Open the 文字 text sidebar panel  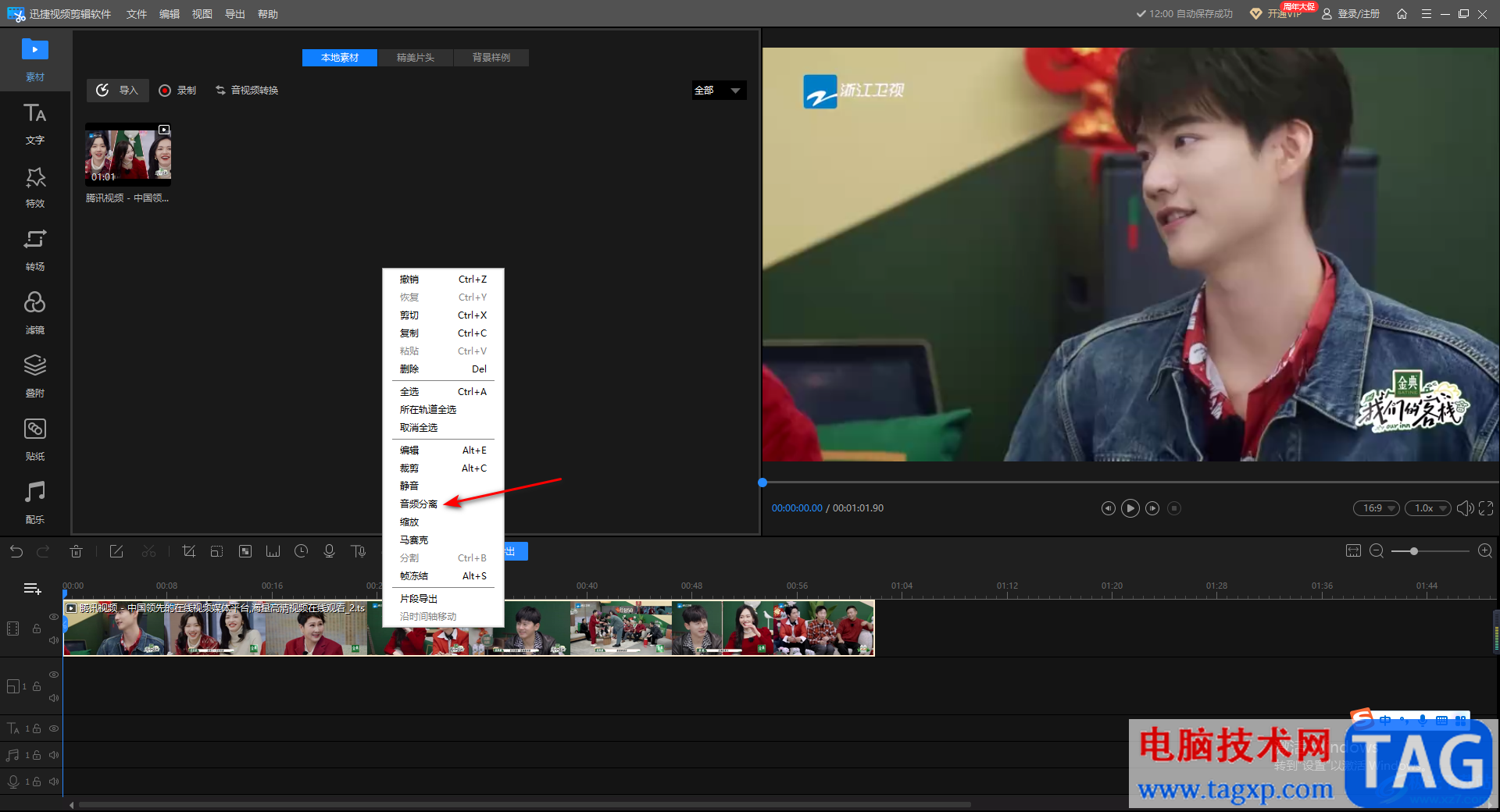coord(35,123)
